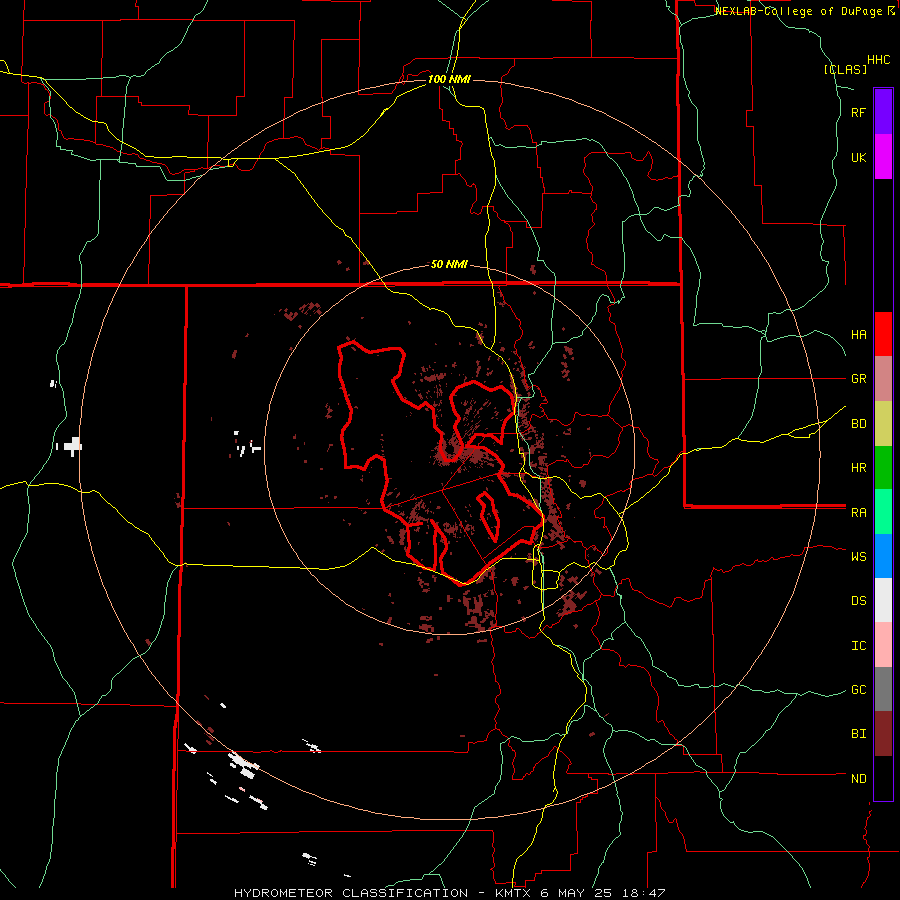Viewport: 900px width, 900px height.
Task: Click the UK magenta legend swatch
Action: (x=883, y=157)
